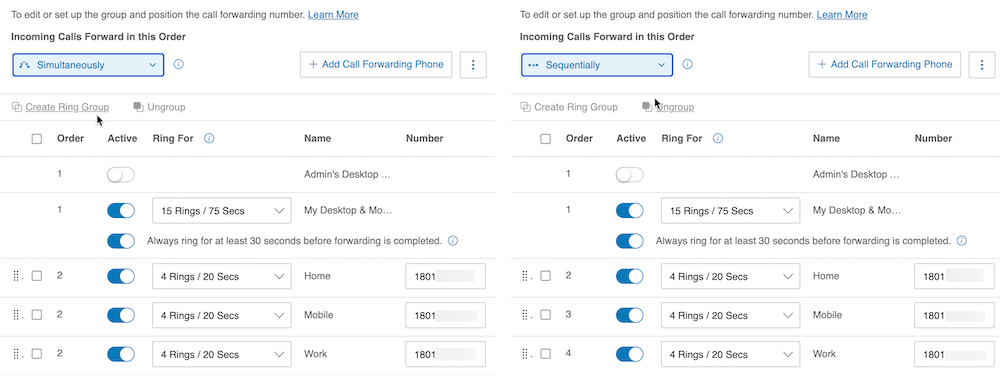Screen dimensions: 1000x379
Task: Grab drag handle of Work row, right panel
Action: point(526,353)
